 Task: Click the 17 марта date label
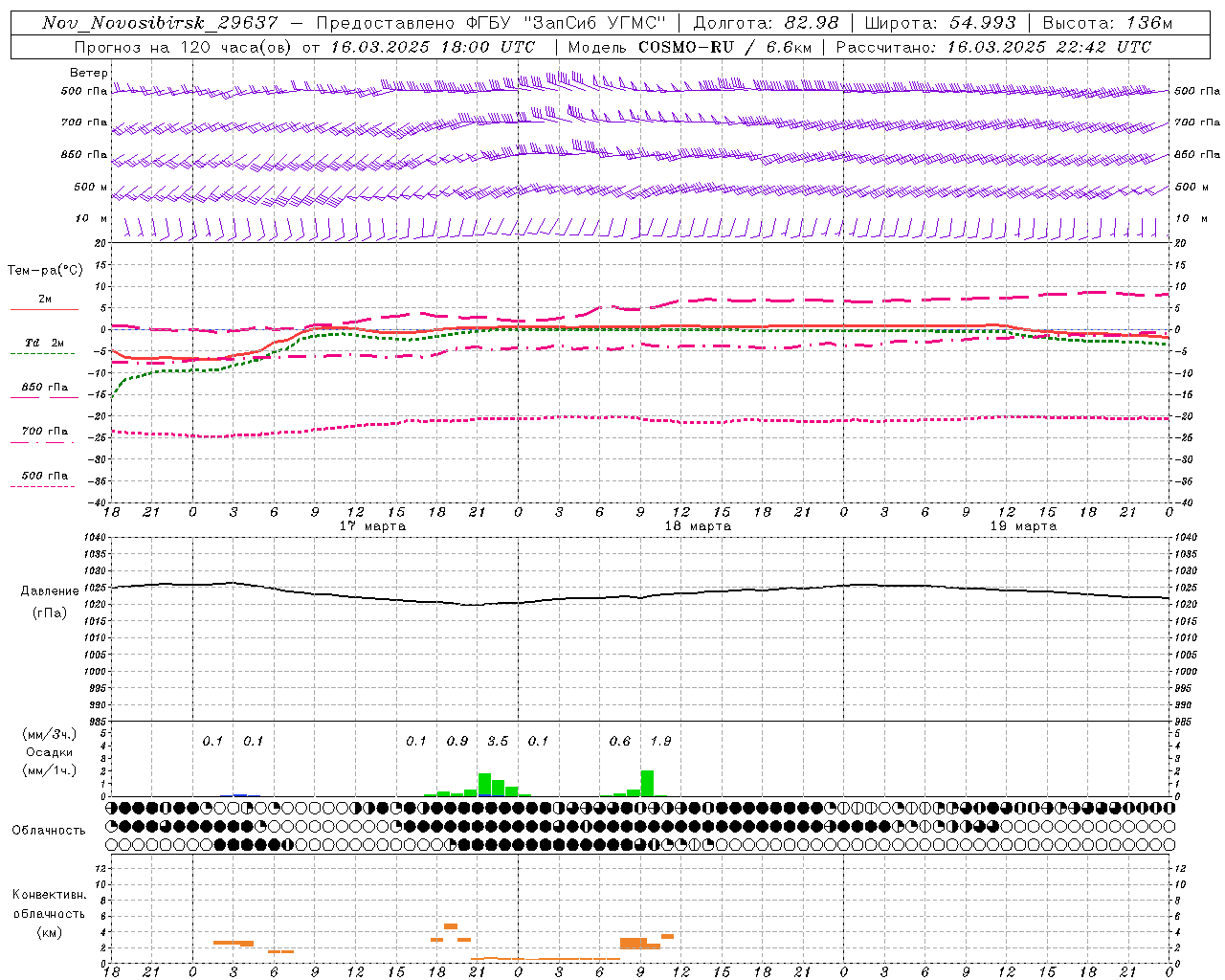click(373, 526)
